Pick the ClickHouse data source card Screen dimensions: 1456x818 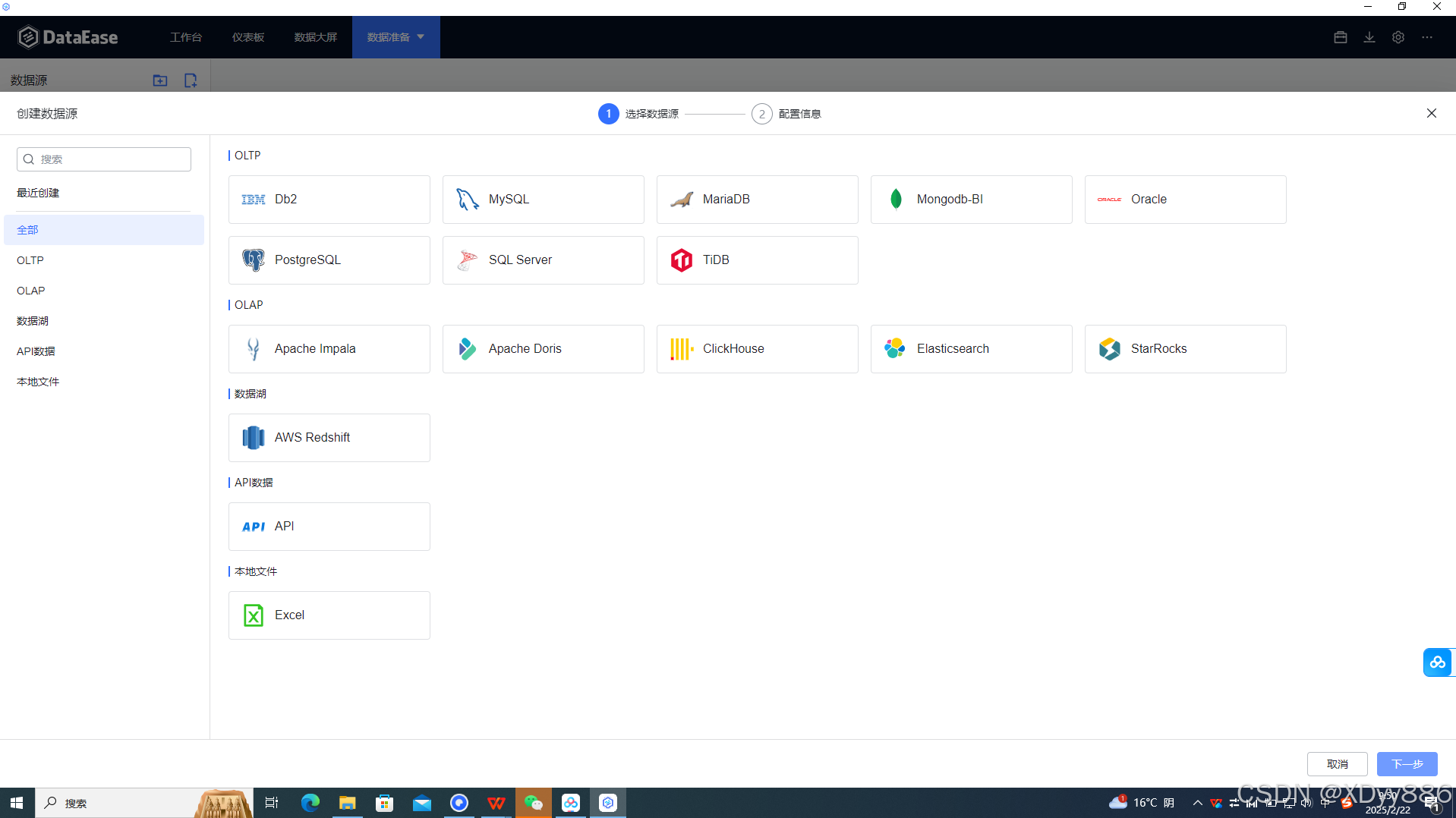click(x=757, y=349)
